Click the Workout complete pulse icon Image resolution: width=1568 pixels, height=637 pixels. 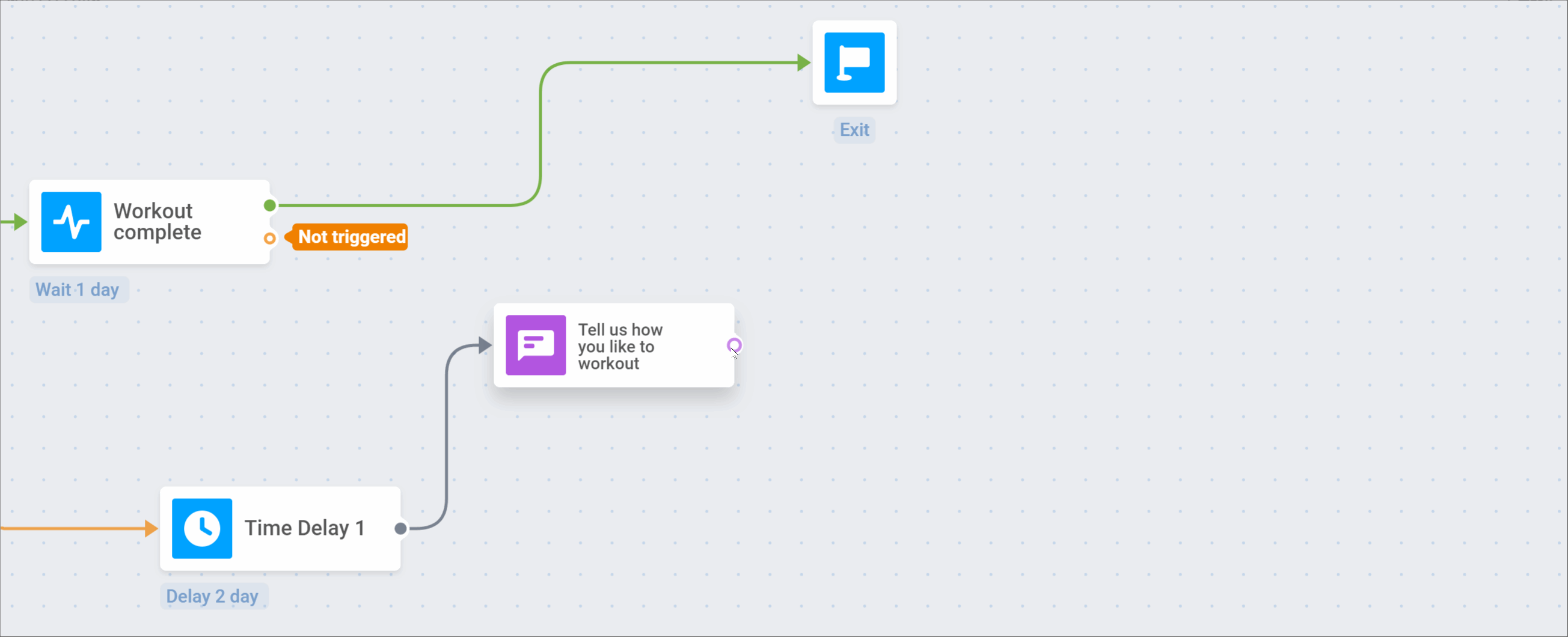pyautogui.click(x=71, y=222)
